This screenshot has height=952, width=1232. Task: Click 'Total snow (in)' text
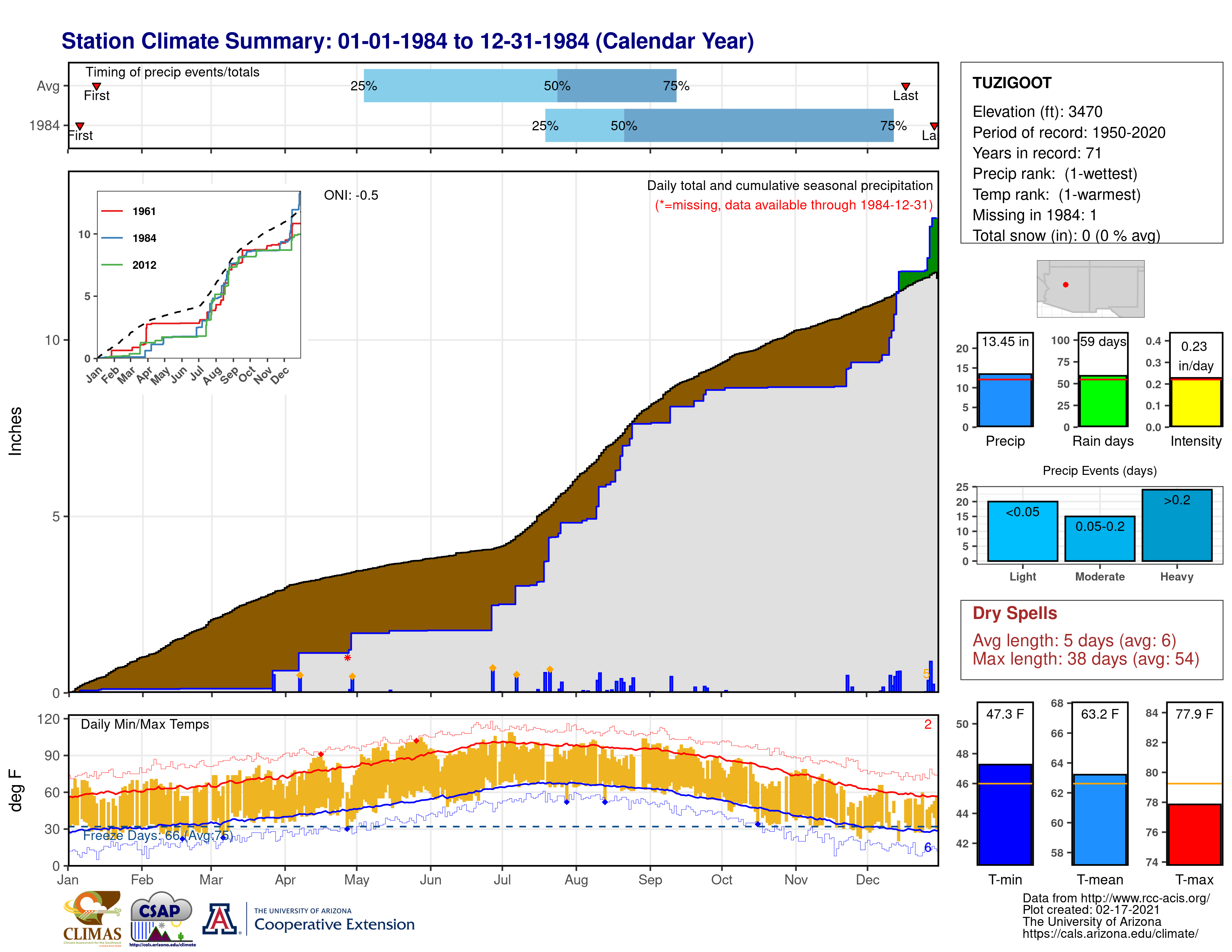pos(1066,236)
